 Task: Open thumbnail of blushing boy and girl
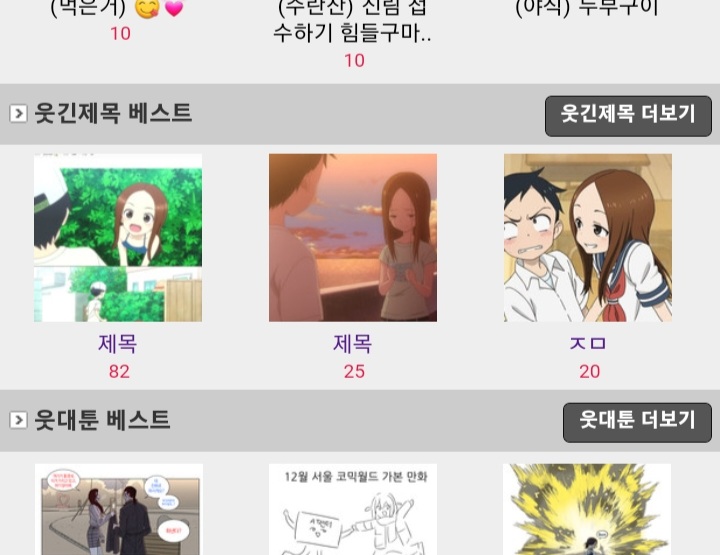click(x=588, y=238)
